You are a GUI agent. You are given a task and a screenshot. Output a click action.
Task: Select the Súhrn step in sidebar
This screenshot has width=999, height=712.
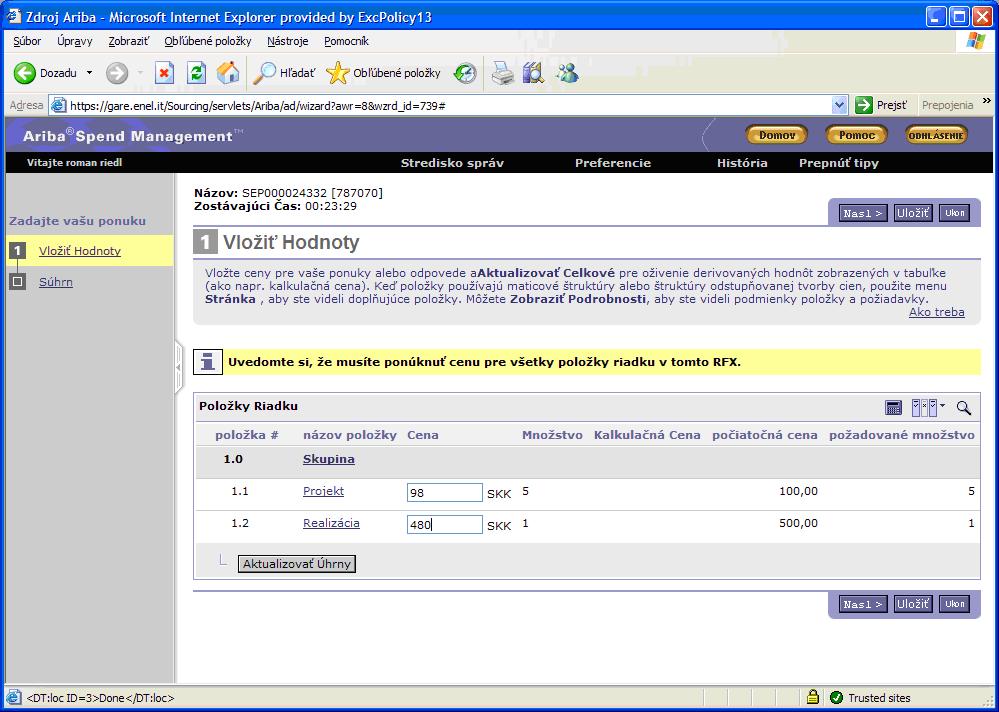(x=56, y=282)
